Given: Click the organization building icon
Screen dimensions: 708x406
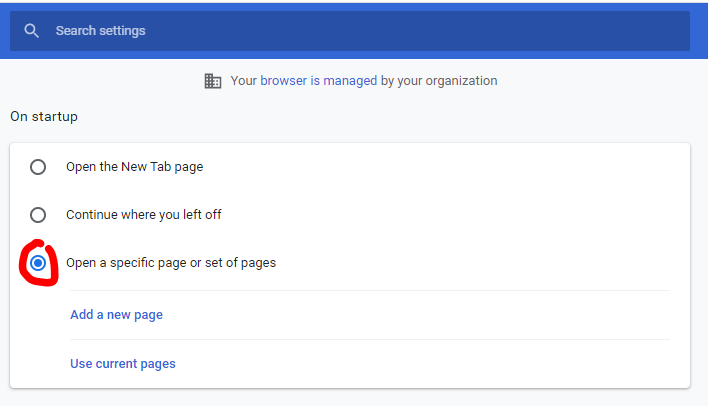Looking at the screenshot, I should (212, 81).
